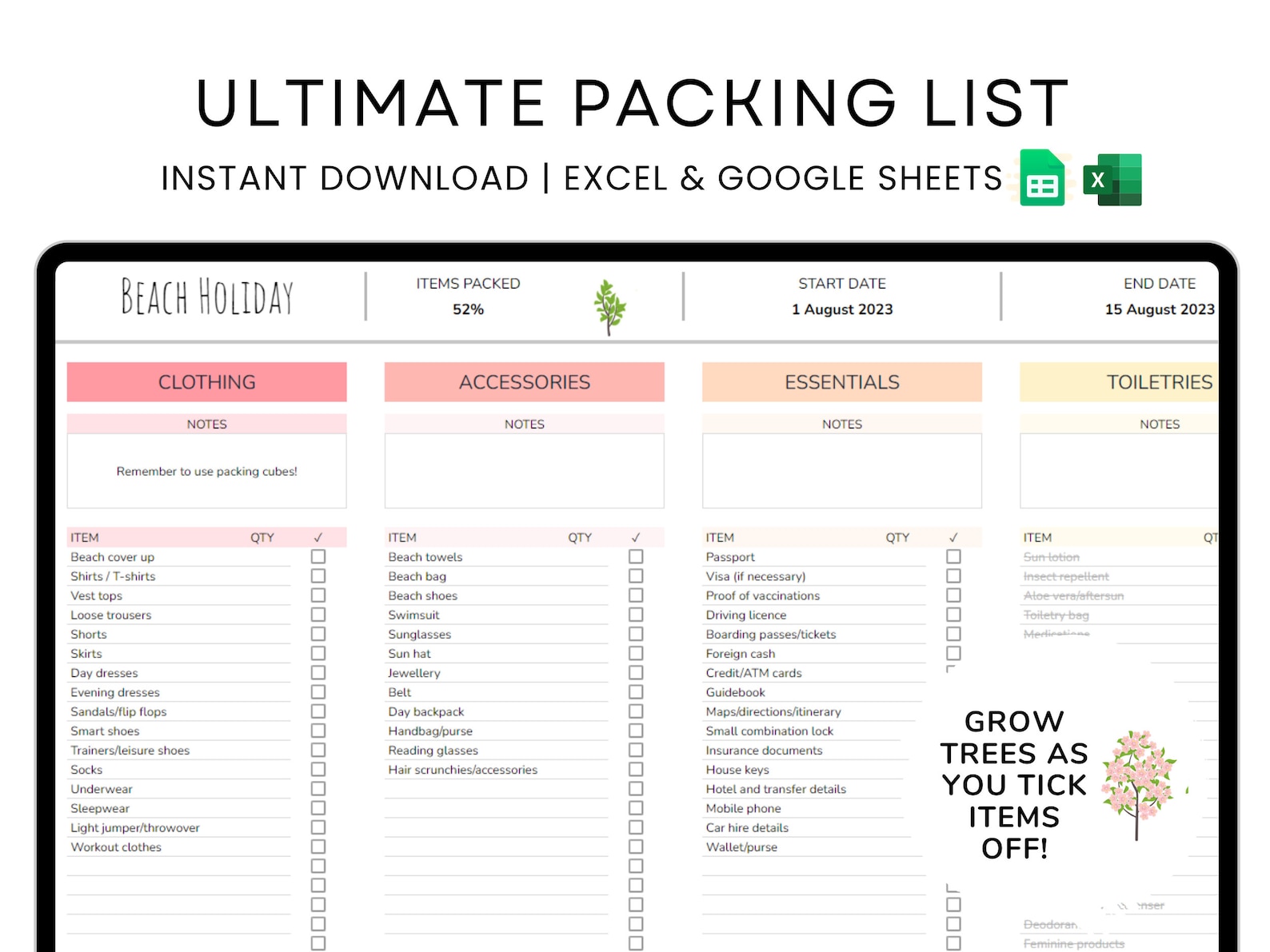Select the Evening dresses item
Viewport: 1270px width, 952px height.
[x=115, y=692]
